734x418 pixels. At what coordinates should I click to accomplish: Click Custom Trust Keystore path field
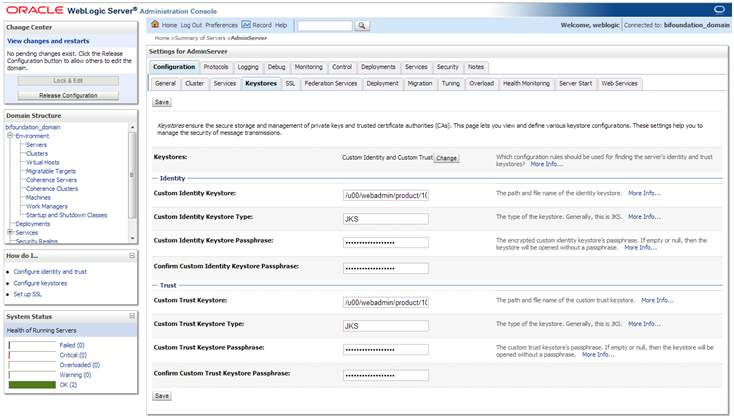coord(386,302)
